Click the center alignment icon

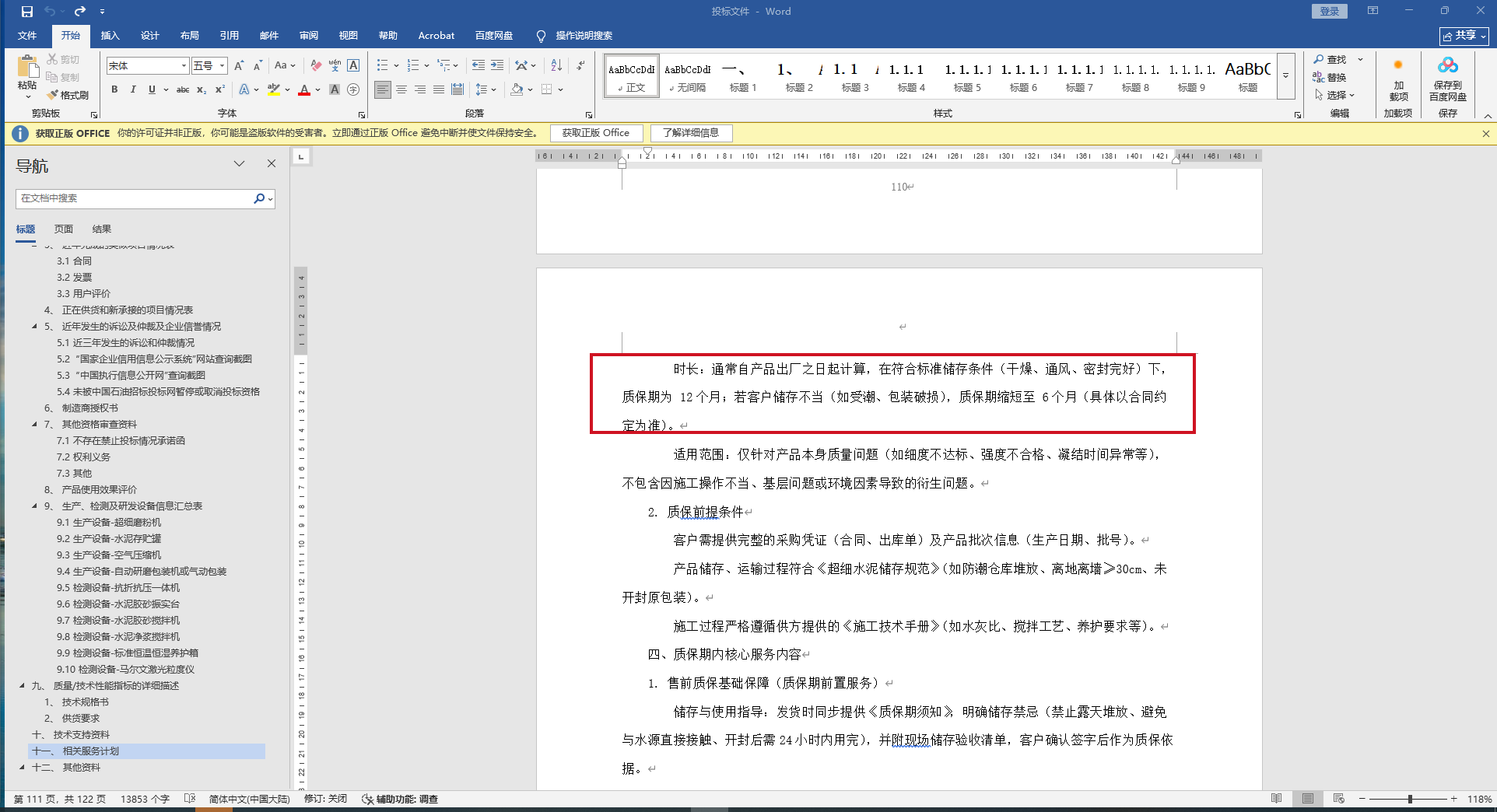pos(401,89)
